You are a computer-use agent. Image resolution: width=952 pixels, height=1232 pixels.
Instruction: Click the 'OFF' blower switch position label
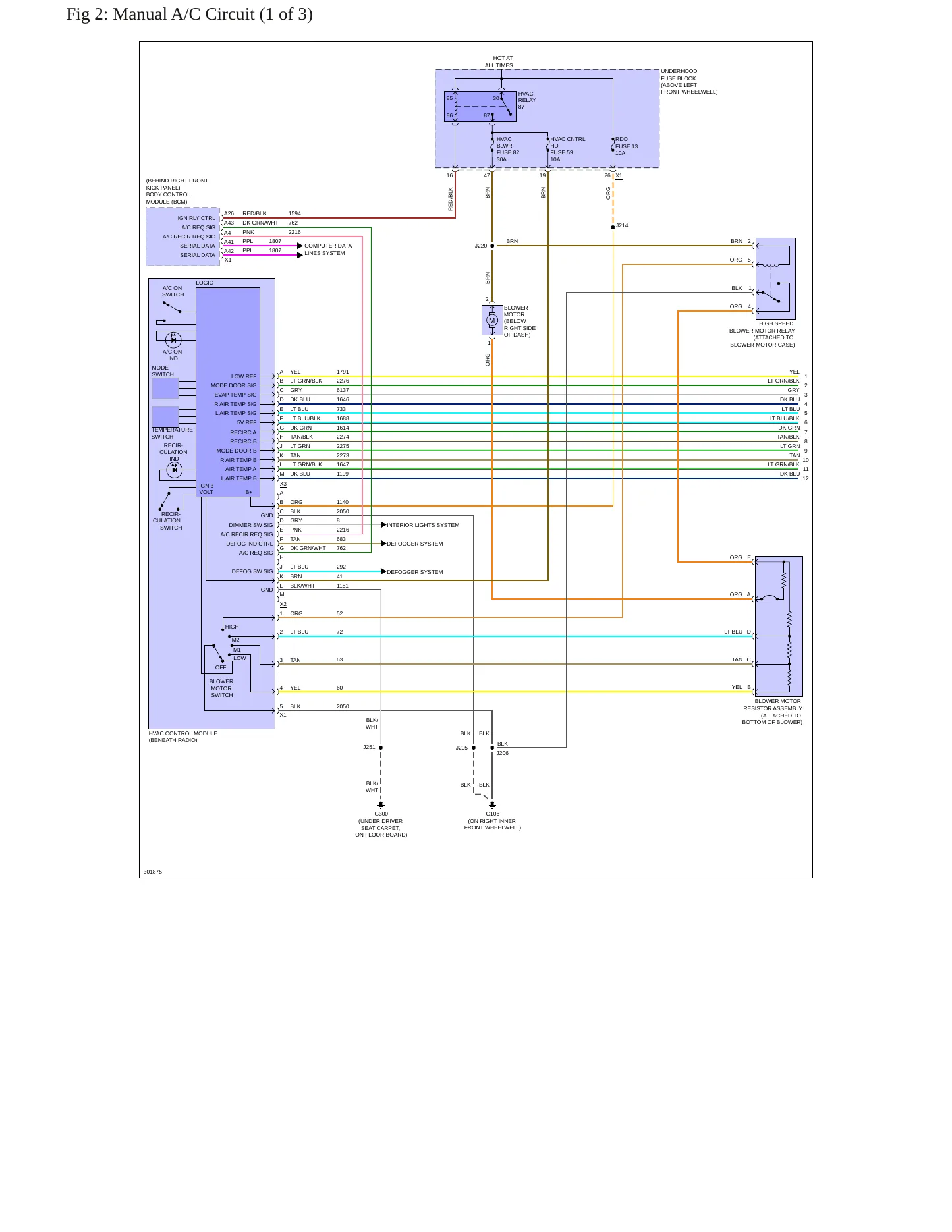tap(221, 667)
